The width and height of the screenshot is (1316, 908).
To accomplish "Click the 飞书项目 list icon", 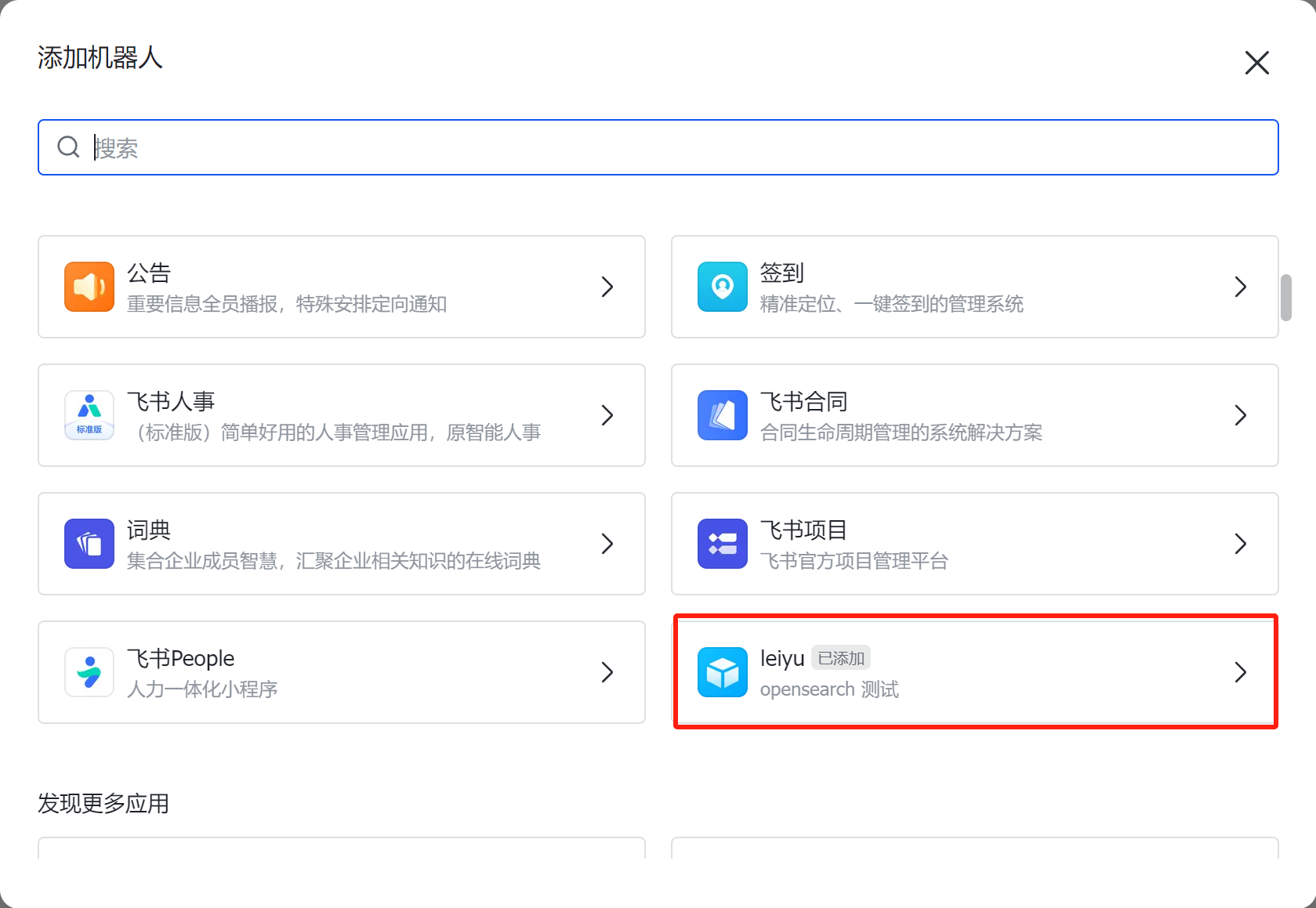I will pyautogui.click(x=723, y=544).
